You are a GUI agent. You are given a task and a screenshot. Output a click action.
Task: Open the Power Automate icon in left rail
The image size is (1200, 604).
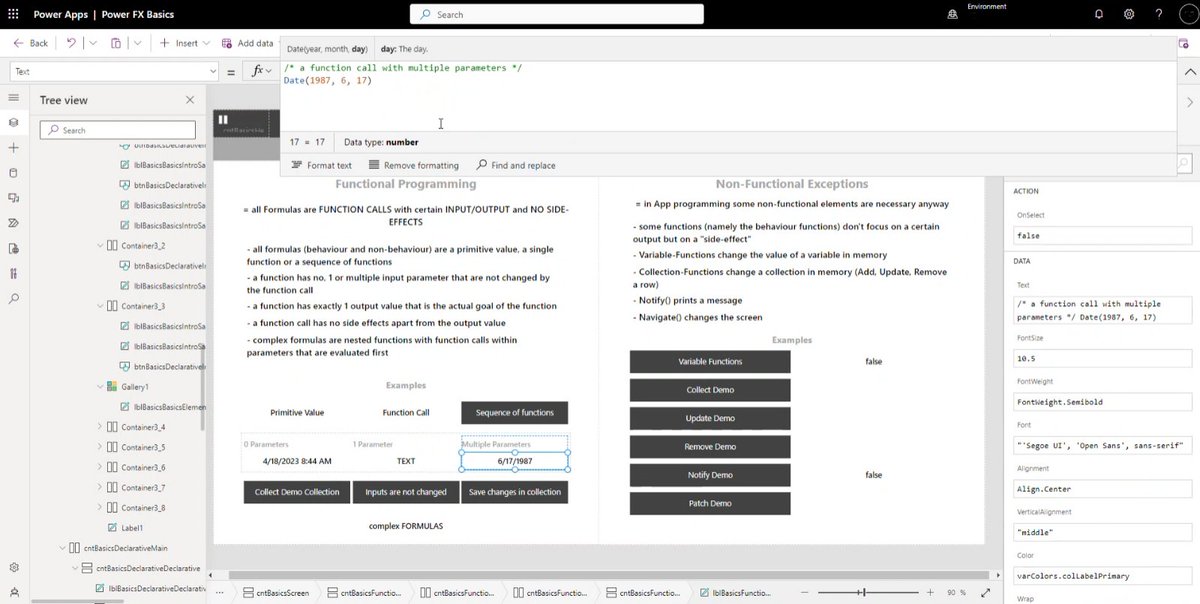pyautogui.click(x=14, y=222)
